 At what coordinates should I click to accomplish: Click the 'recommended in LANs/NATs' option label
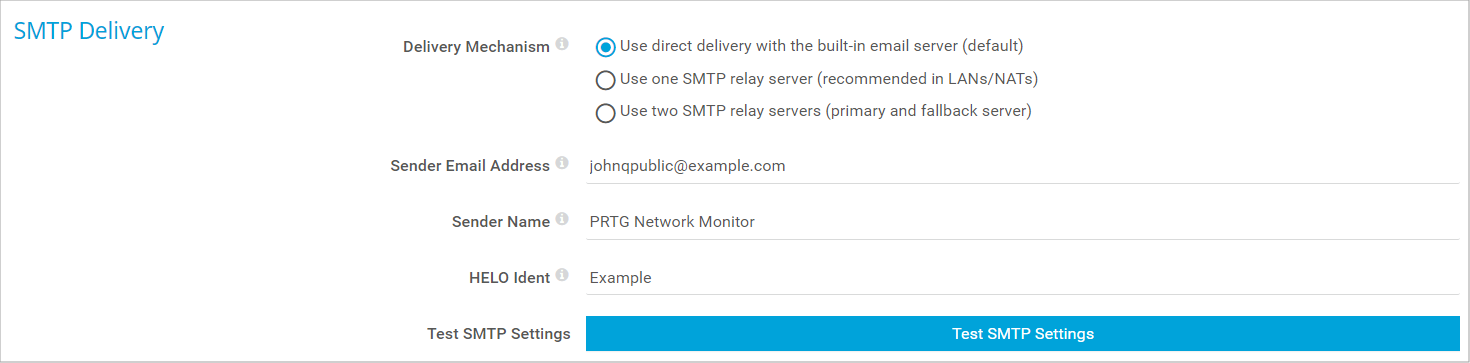836,79
